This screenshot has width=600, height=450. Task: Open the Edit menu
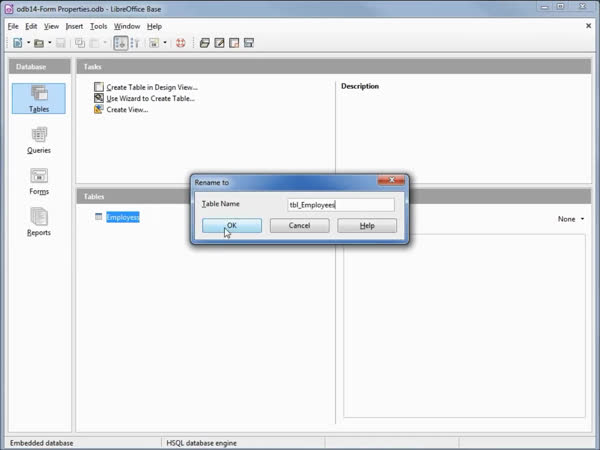click(x=31, y=26)
